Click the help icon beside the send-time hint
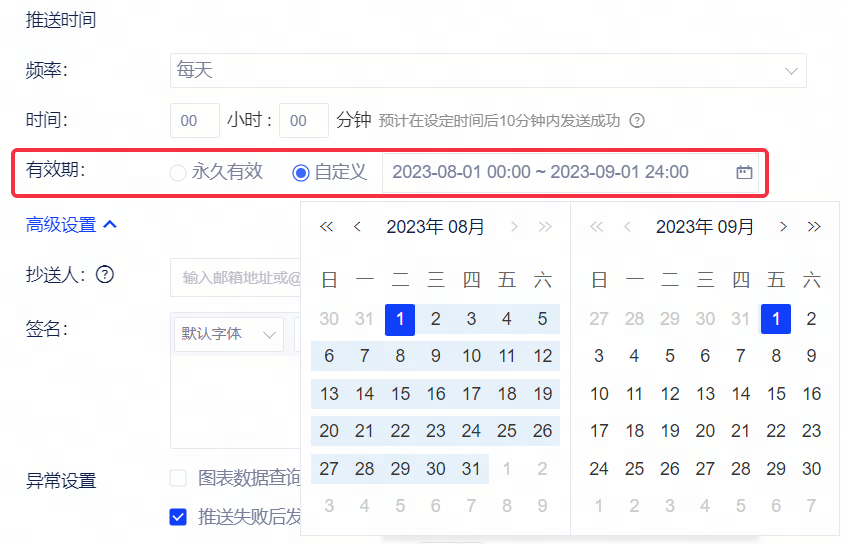The width and height of the screenshot is (843, 544). click(x=637, y=121)
